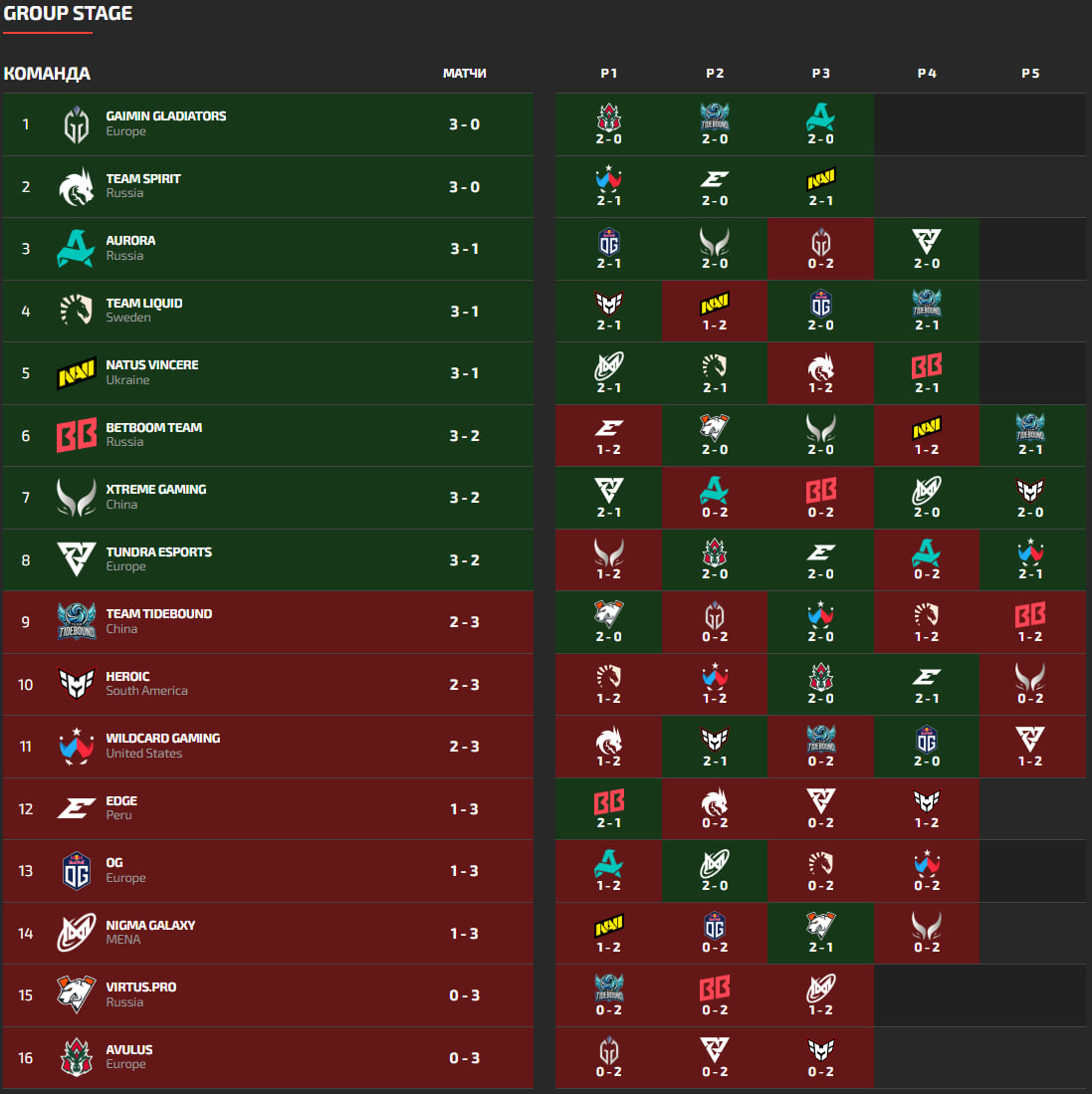Open the Xtreme Gaming team name link

pos(156,490)
